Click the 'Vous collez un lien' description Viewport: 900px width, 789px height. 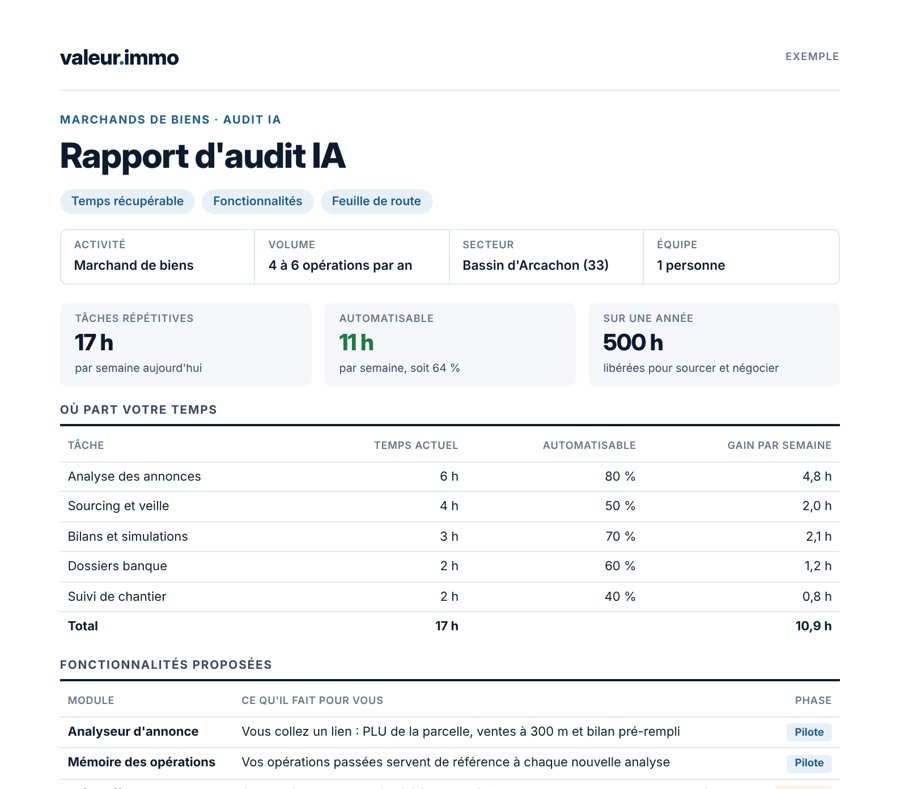click(460, 732)
